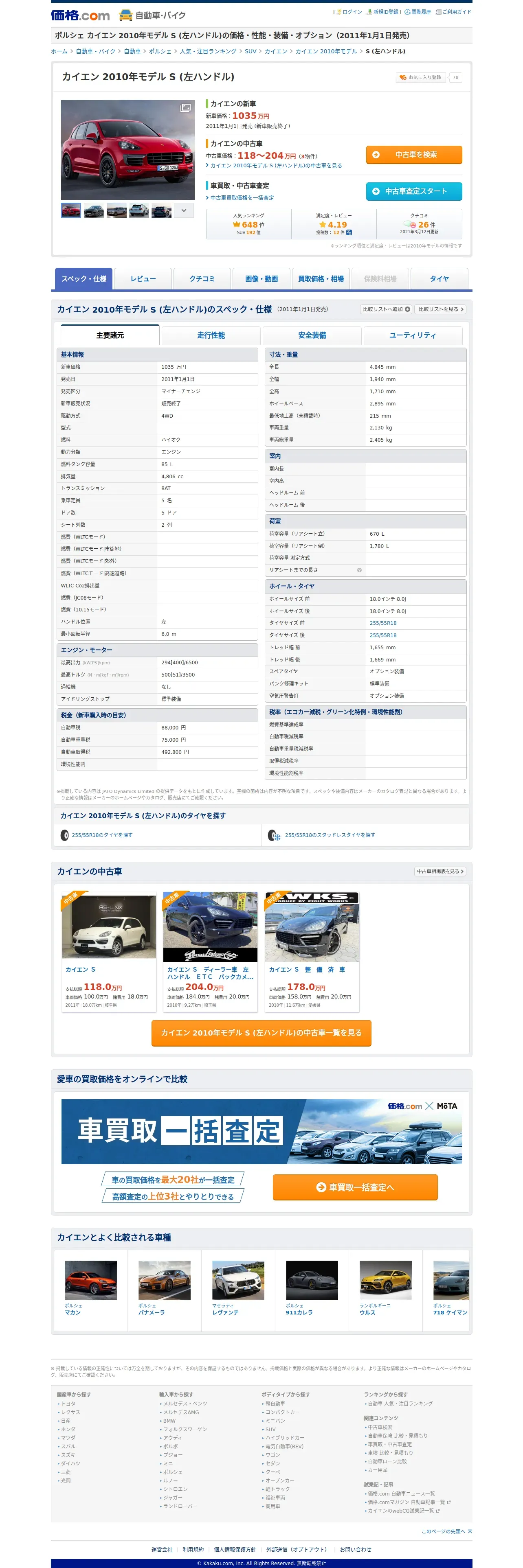Open the 12件 review count link
523x1568 pixels.
click(x=338, y=232)
